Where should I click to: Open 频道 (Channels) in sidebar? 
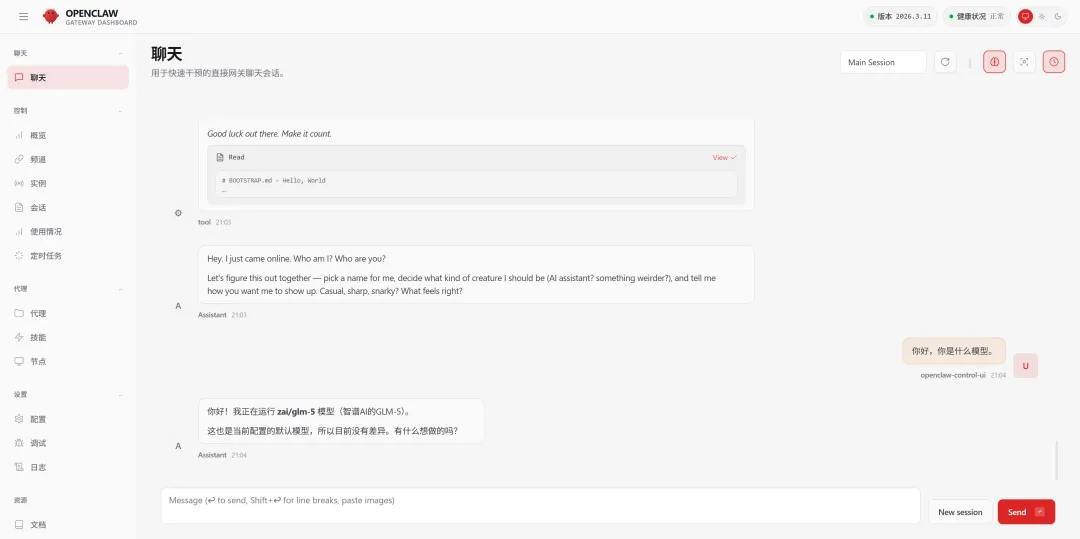point(38,159)
